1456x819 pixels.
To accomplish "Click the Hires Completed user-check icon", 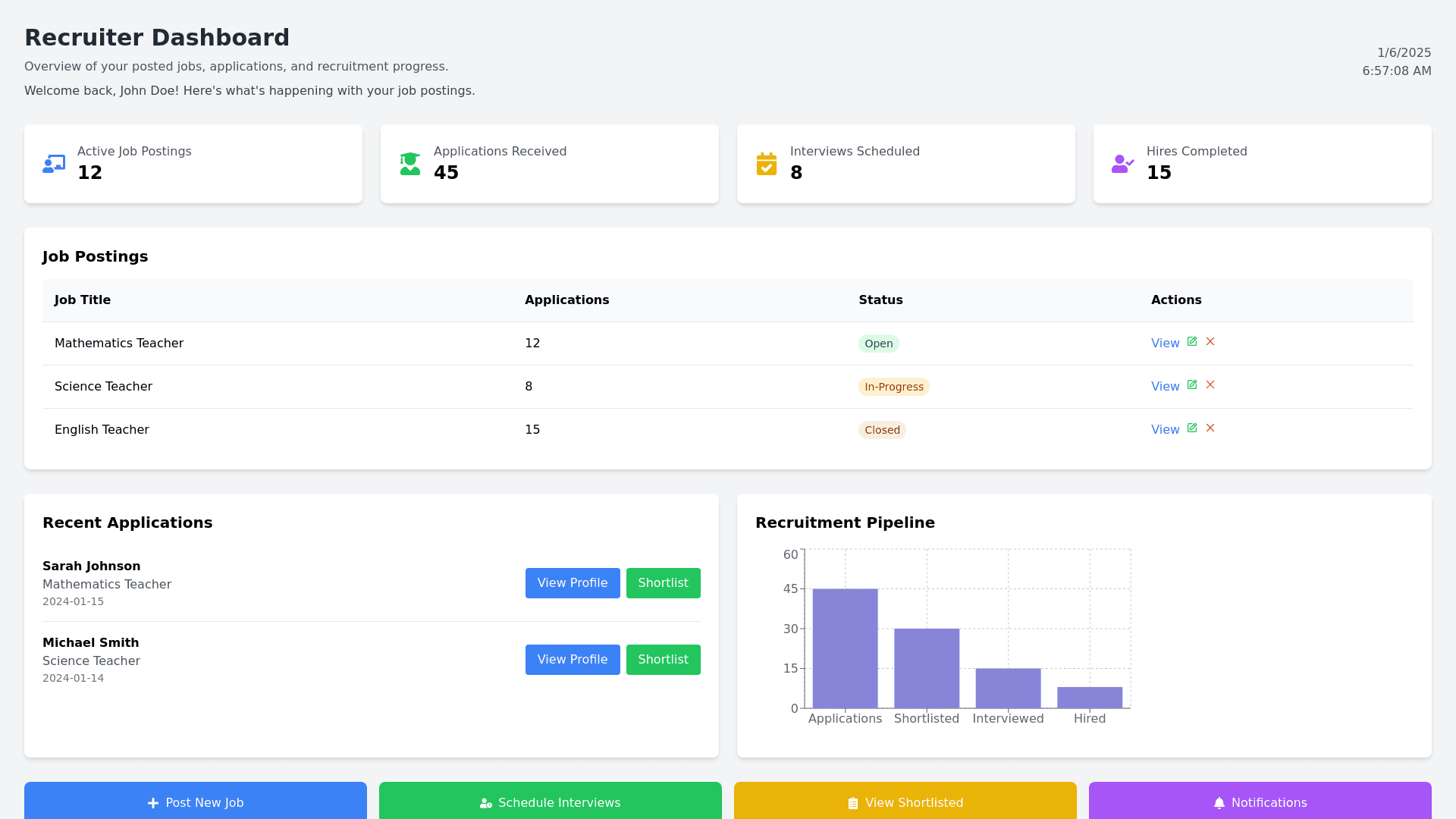I will click(x=1122, y=164).
